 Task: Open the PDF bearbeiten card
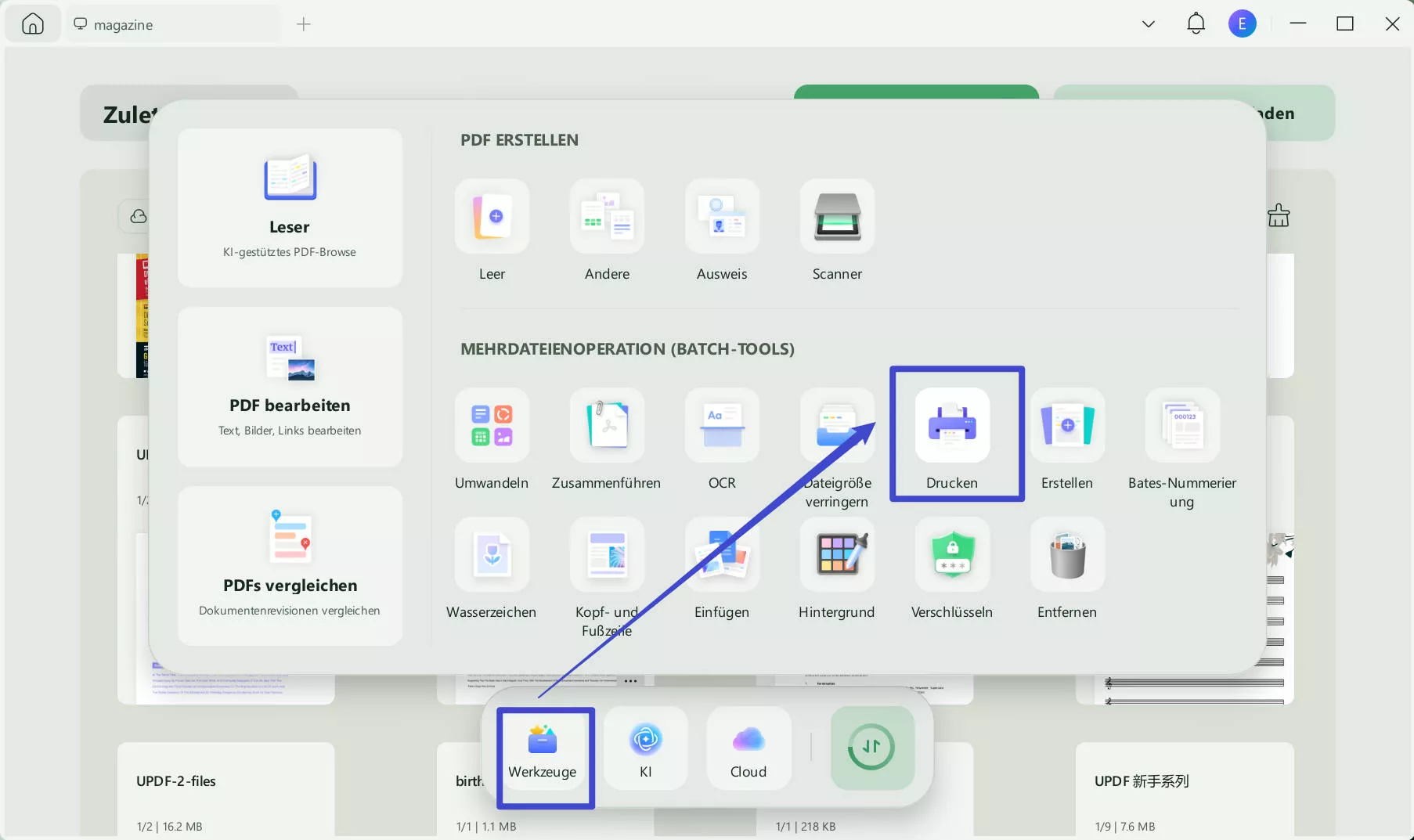point(290,387)
